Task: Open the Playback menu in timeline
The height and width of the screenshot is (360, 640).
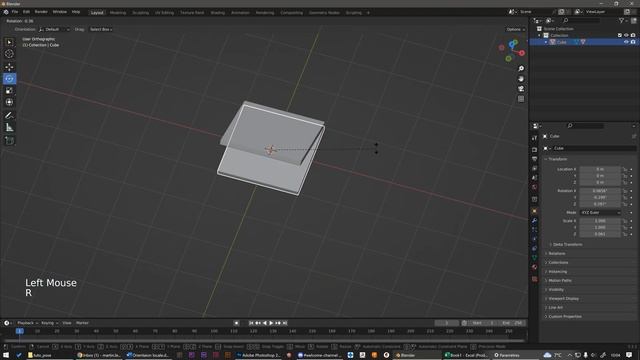Action: coord(27,323)
